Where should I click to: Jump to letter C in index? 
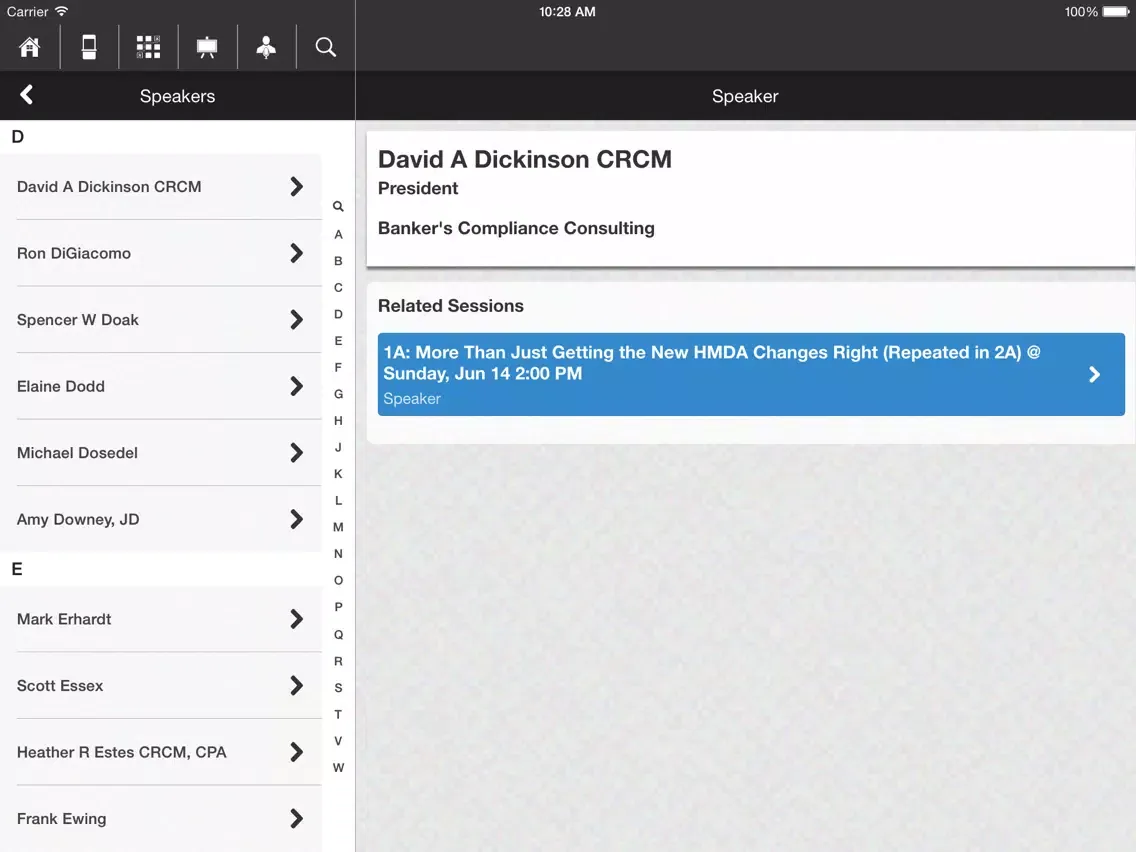tap(338, 288)
